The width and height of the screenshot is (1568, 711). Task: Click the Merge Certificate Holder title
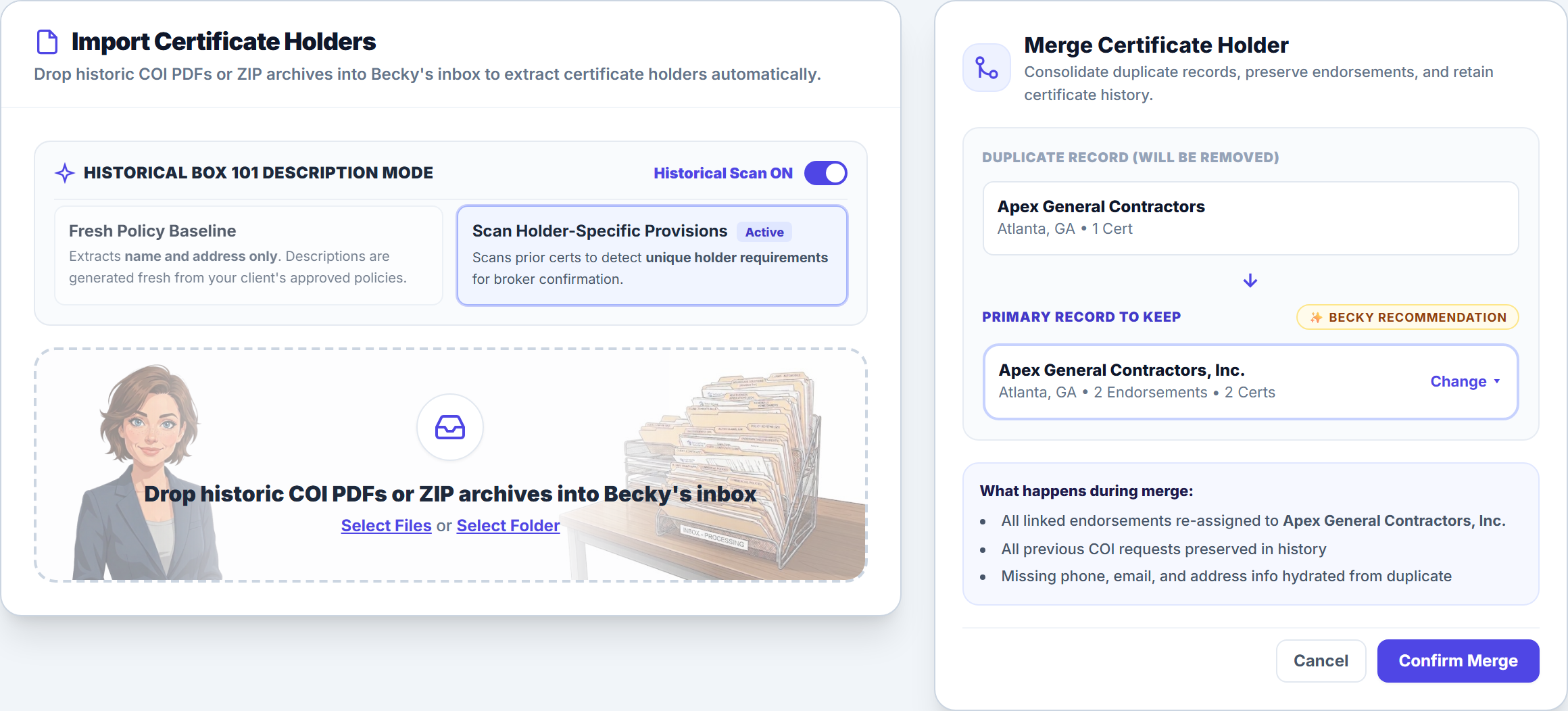coord(1156,45)
